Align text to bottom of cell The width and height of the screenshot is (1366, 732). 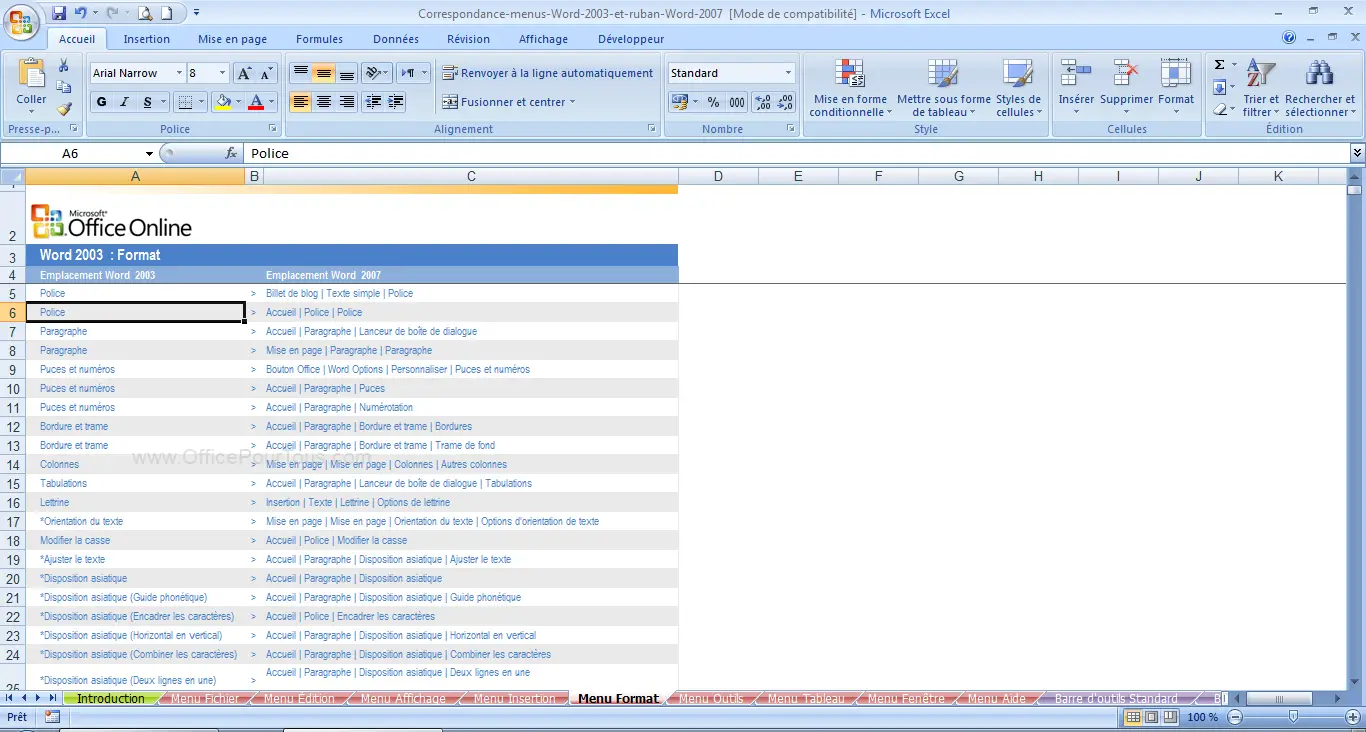pyautogui.click(x=347, y=73)
